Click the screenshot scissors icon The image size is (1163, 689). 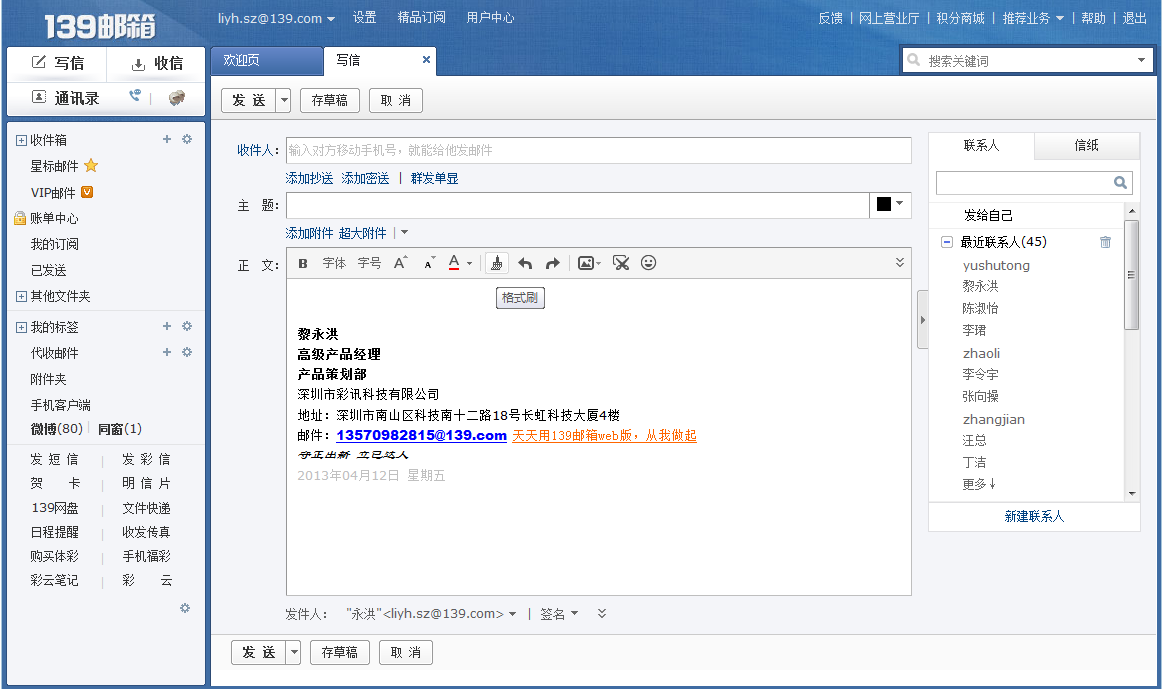click(x=620, y=263)
